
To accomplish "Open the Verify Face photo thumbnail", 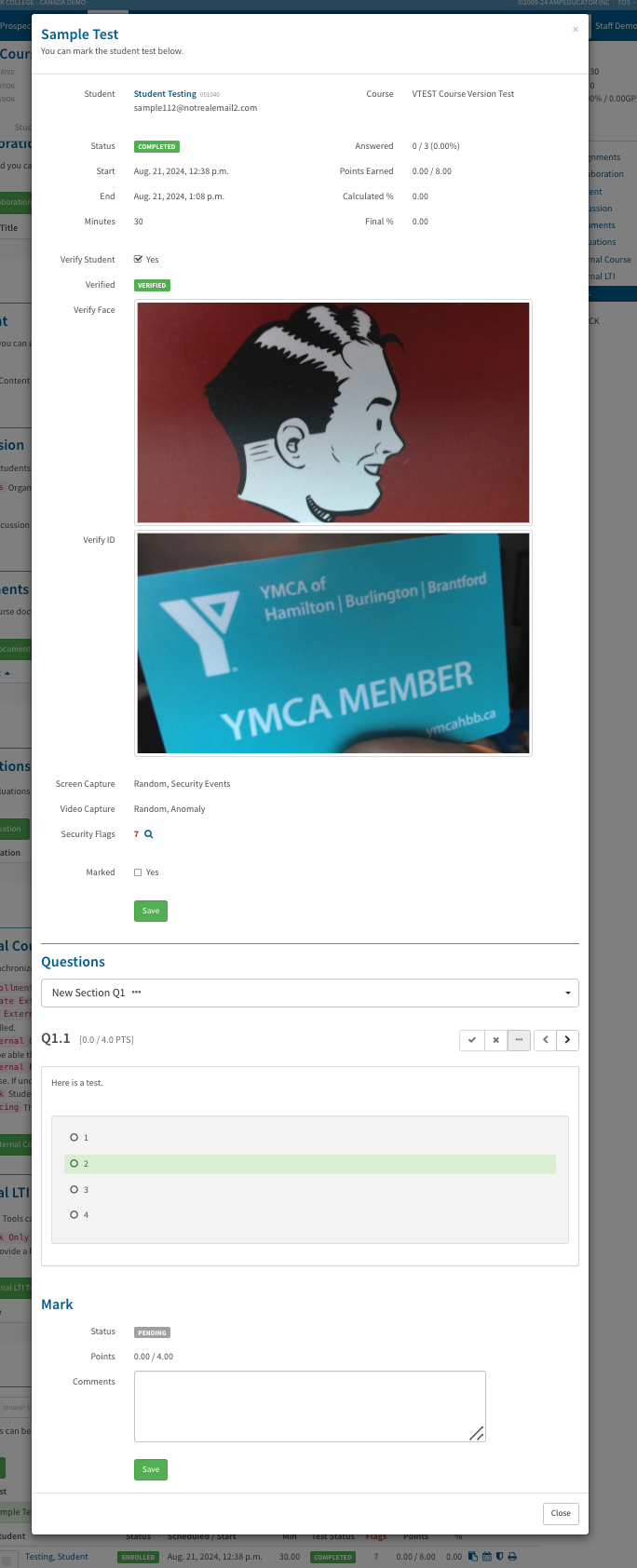I will pos(333,412).
